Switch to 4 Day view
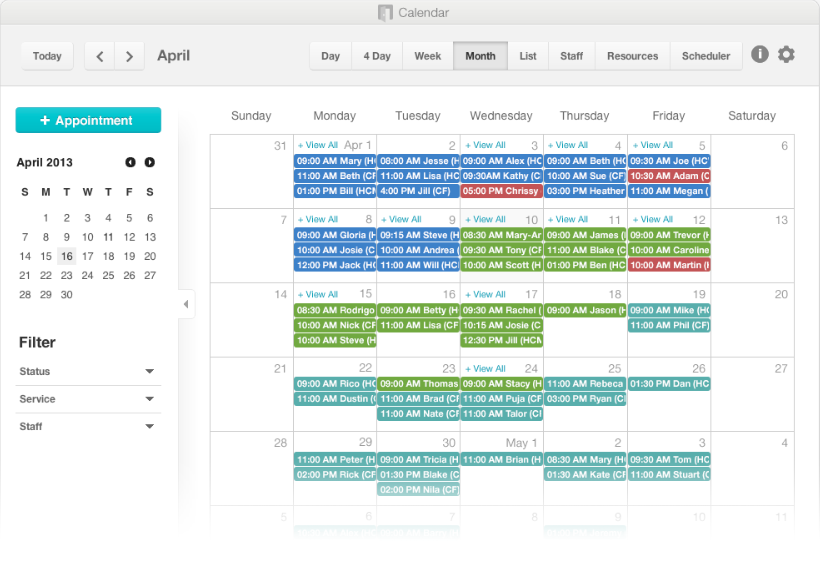This screenshot has height=576, width=820. (377, 56)
